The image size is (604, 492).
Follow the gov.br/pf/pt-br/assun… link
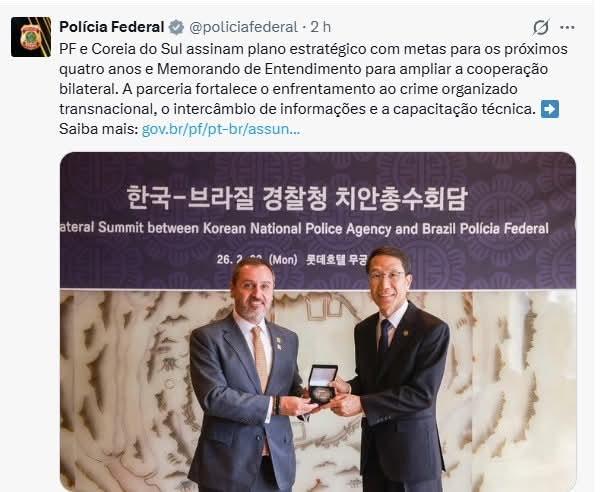(221, 129)
